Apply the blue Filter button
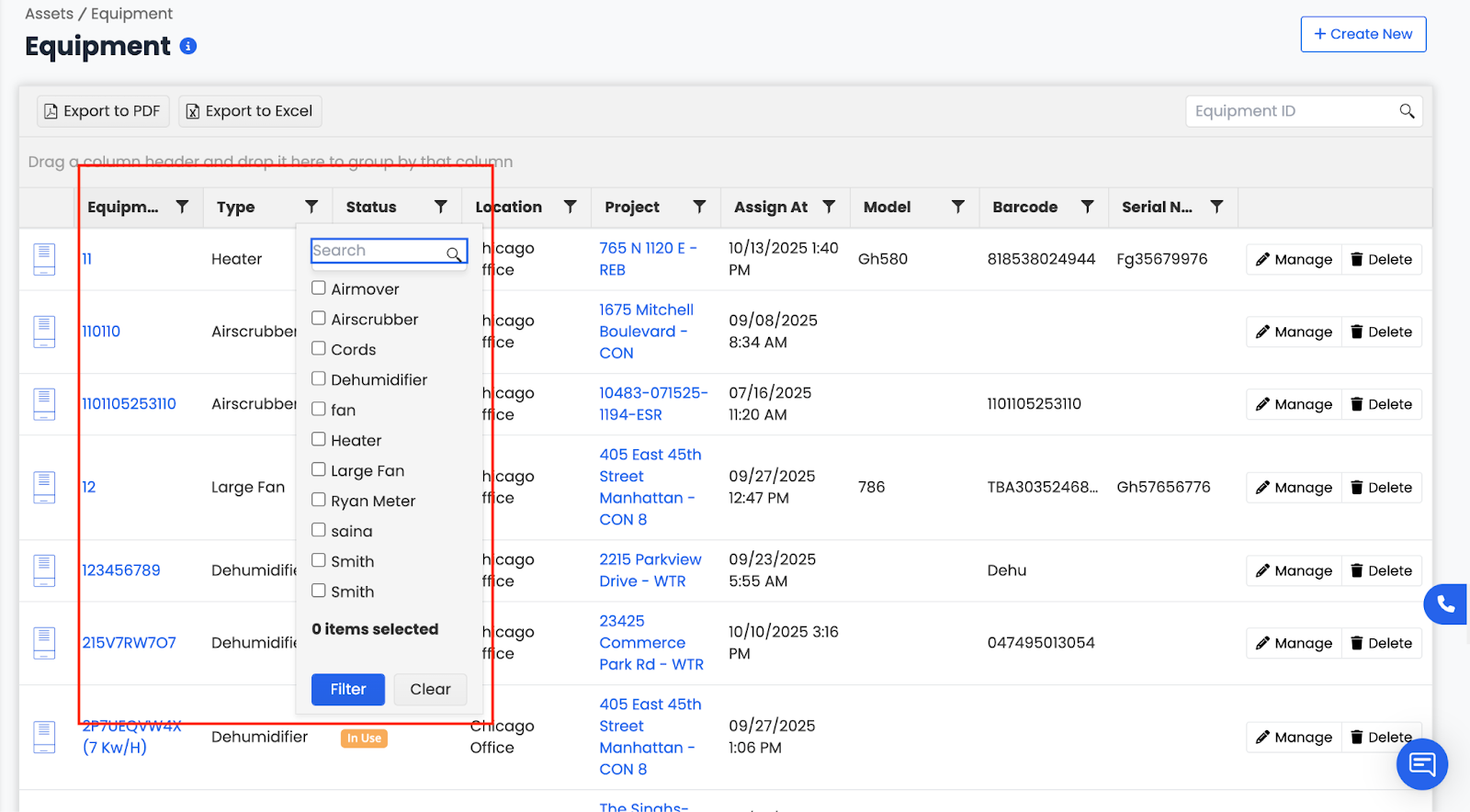The height and width of the screenshot is (812, 1470). pyautogui.click(x=348, y=689)
